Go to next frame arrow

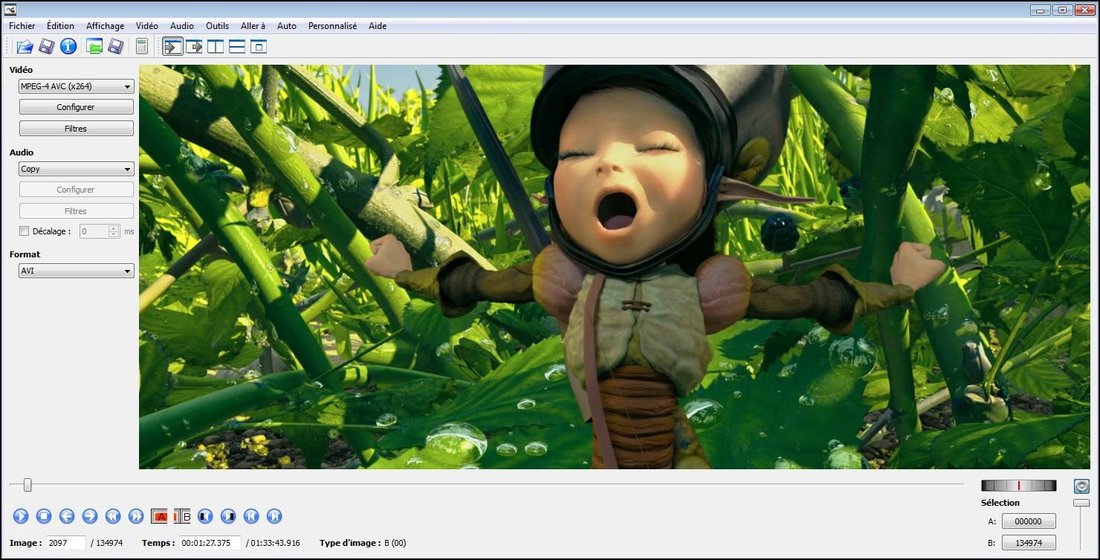click(x=90, y=516)
